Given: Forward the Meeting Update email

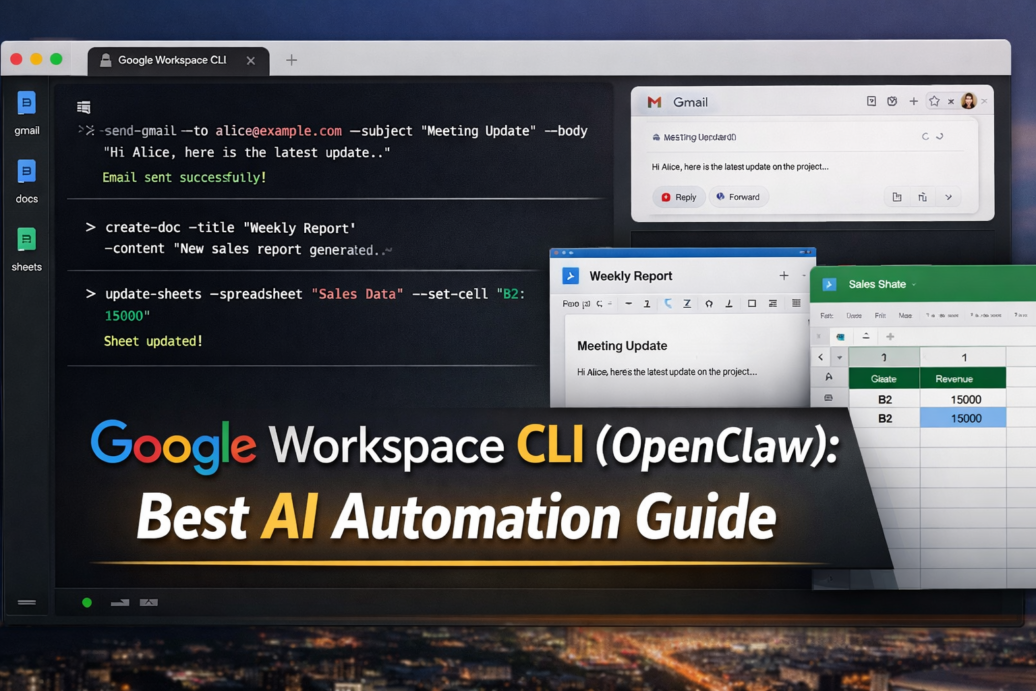Looking at the screenshot, I should (x=739, y=197).
